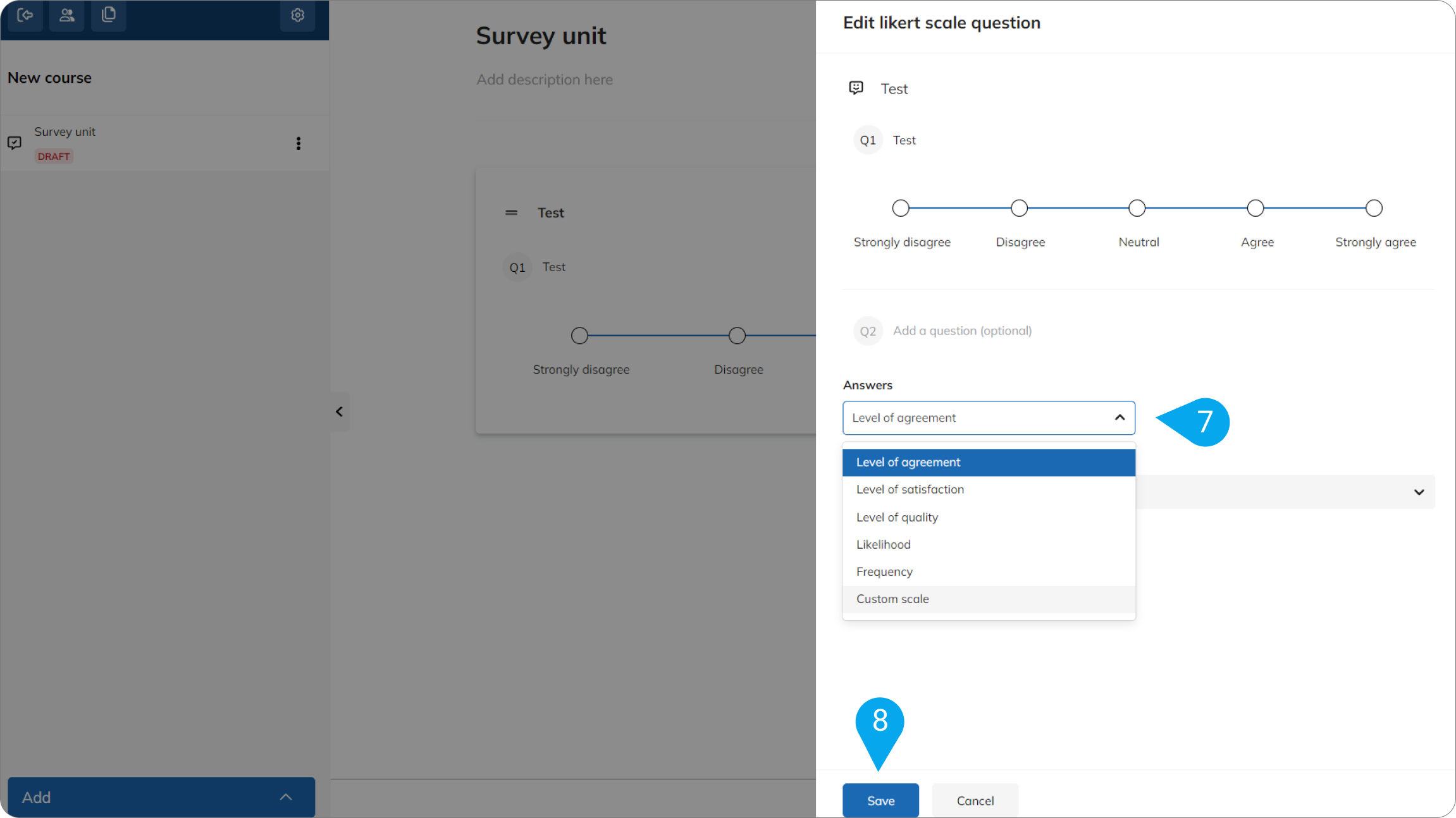Screen dimensions: 1456x818
Task: Click Q2 badge in edit panel
Action: pos(868,331)
